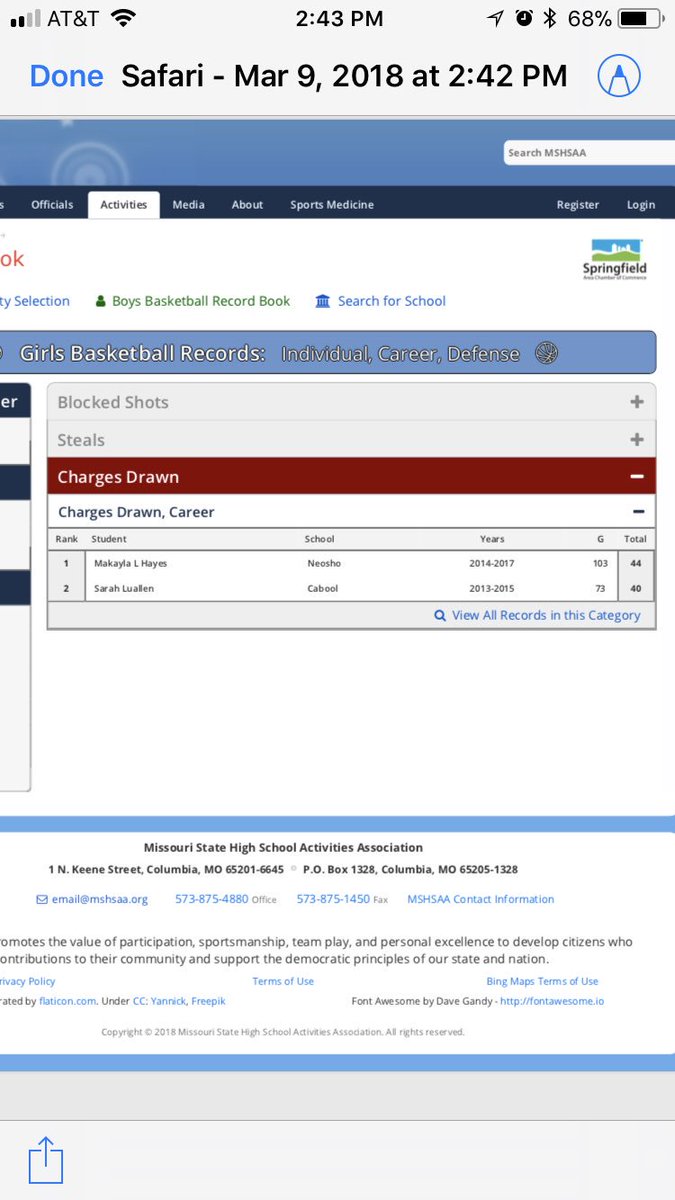Click games value 73
675x1200 pixels.
[602, 588]
